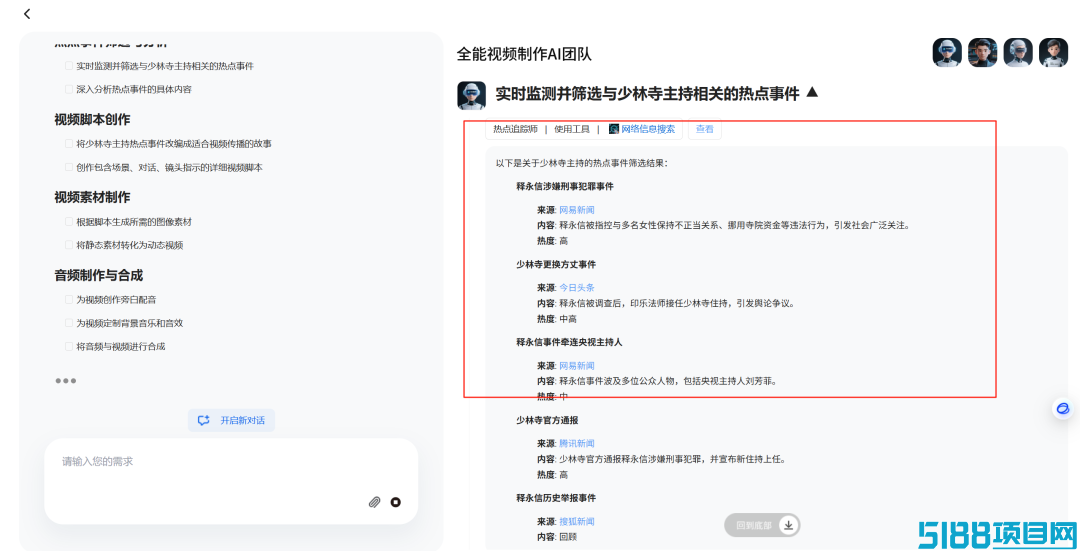Click the 查看 button

point(705,129)
